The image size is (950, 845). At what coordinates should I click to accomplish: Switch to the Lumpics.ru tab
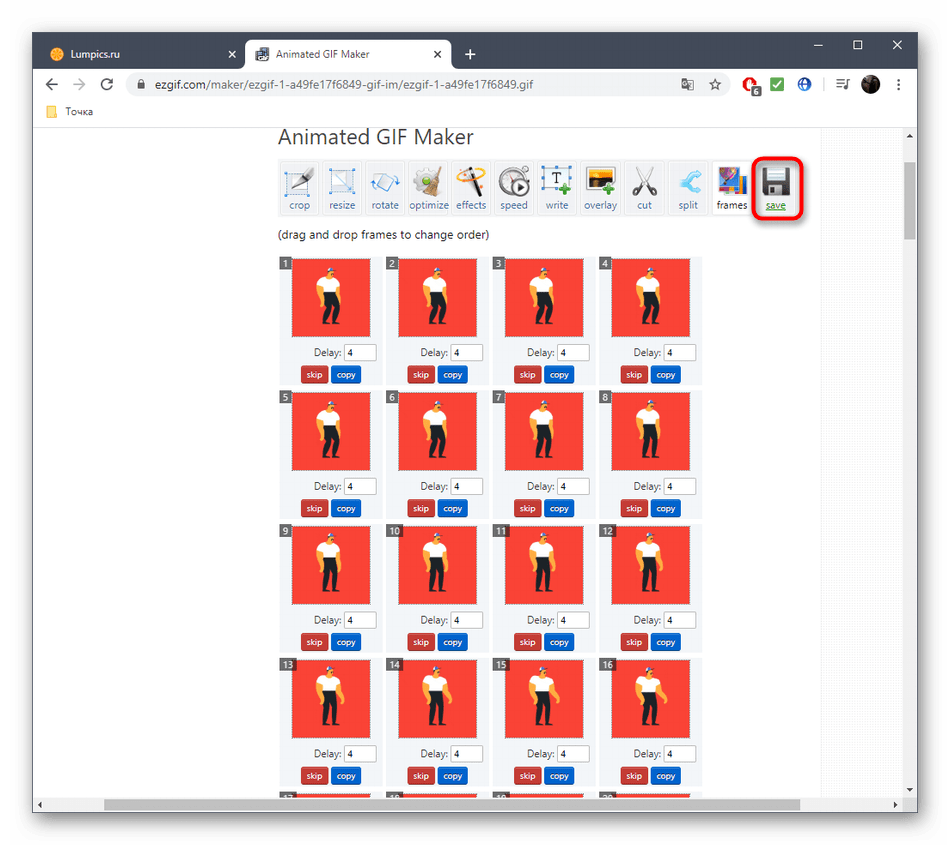pos(139,54)
